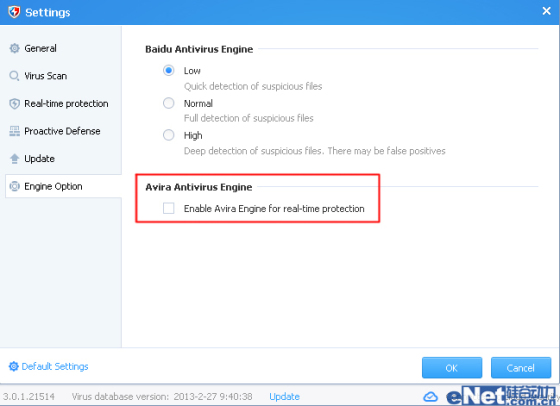Click the Update link in status bar
This screenshot has width=560, height=406.
(x=284, y=396)
